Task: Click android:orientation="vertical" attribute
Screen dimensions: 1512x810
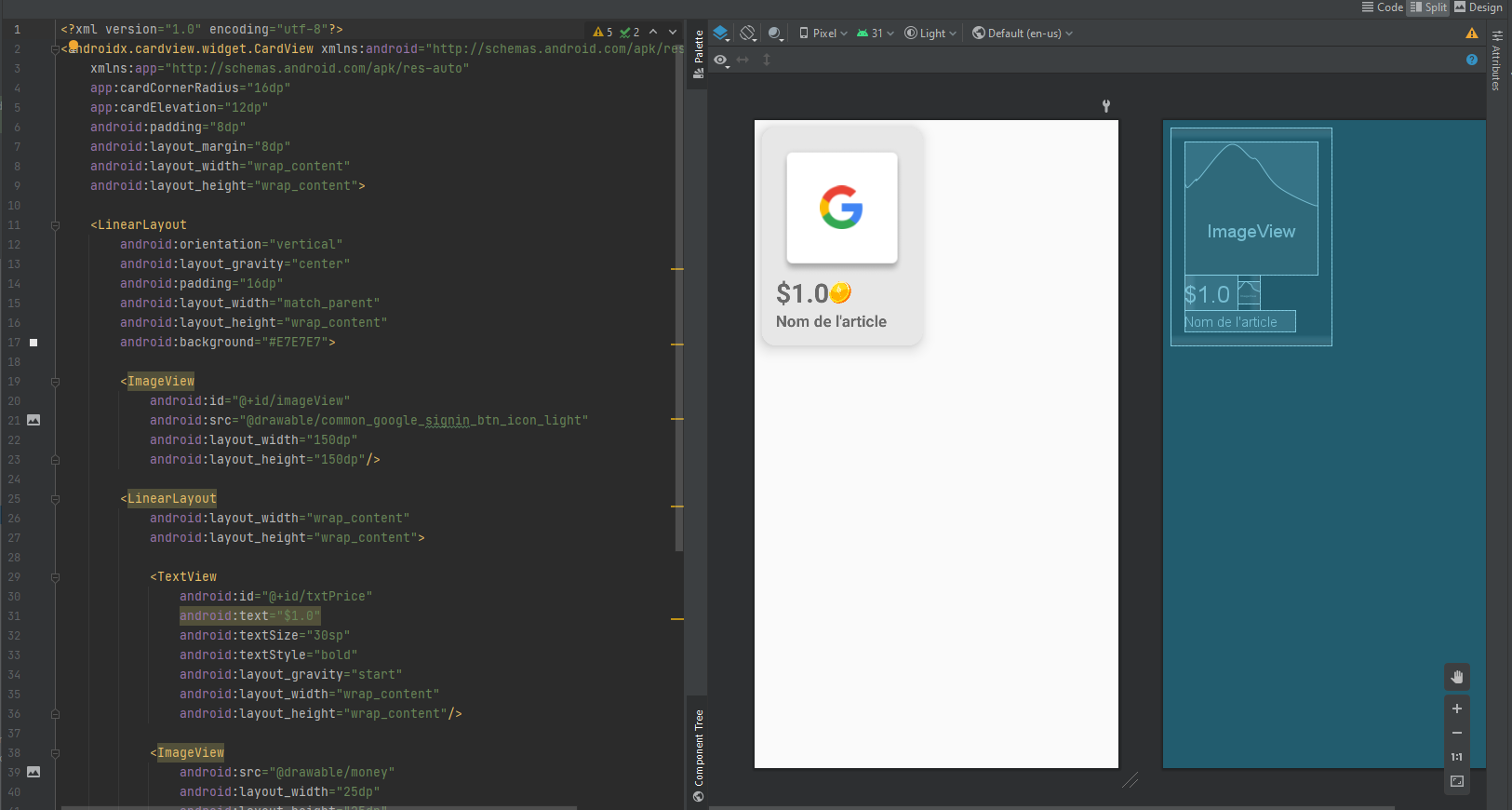Action: (x=231, y=244)
